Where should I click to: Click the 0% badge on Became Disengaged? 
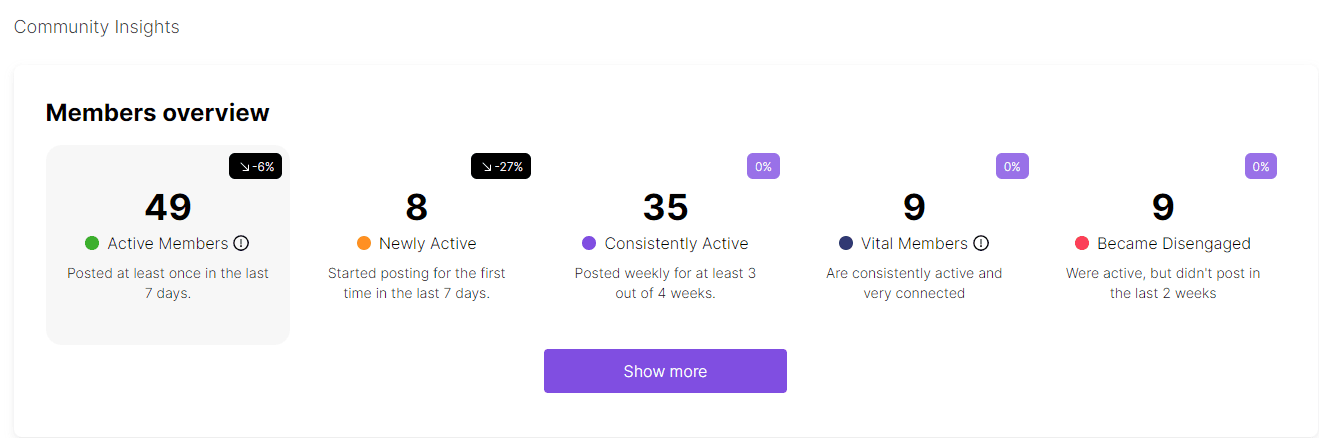point(1261,166)
